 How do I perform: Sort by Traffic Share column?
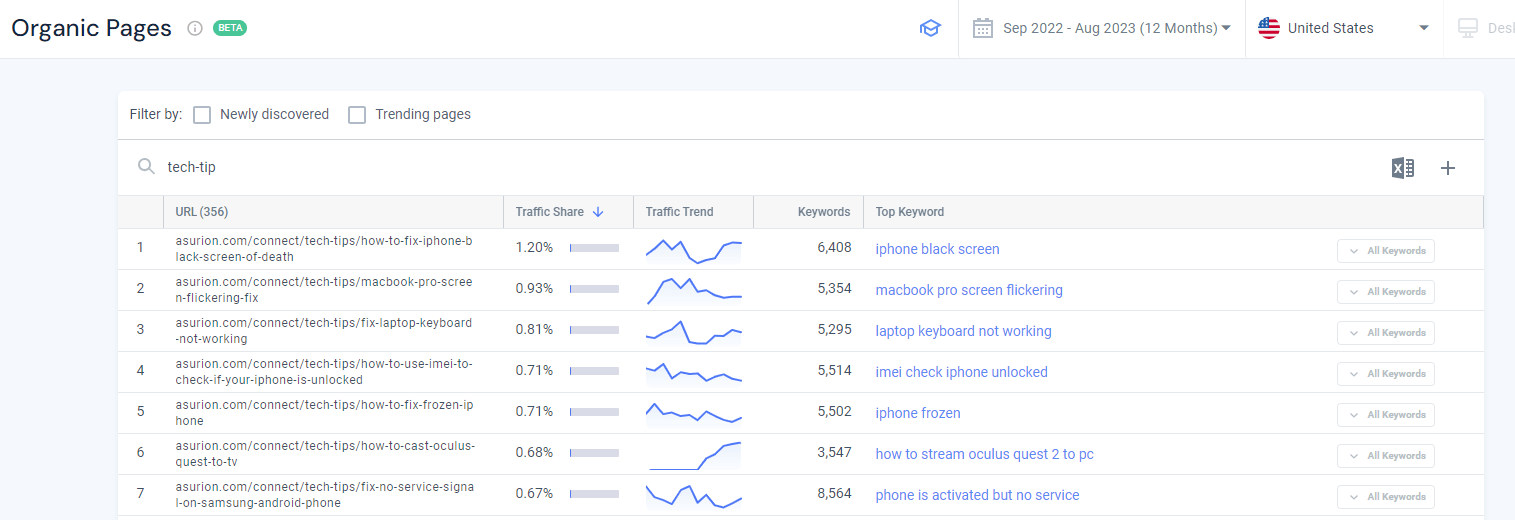point(549,212)
